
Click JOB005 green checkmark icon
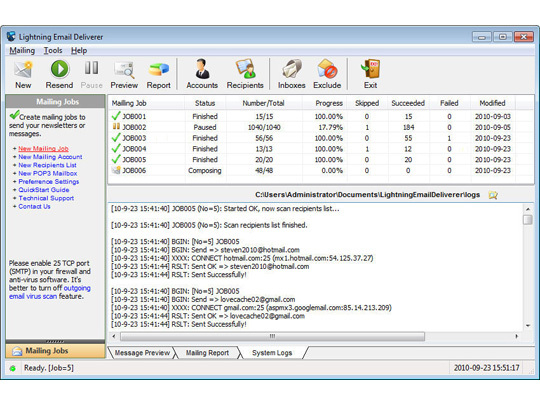click(x=116, y=159)
